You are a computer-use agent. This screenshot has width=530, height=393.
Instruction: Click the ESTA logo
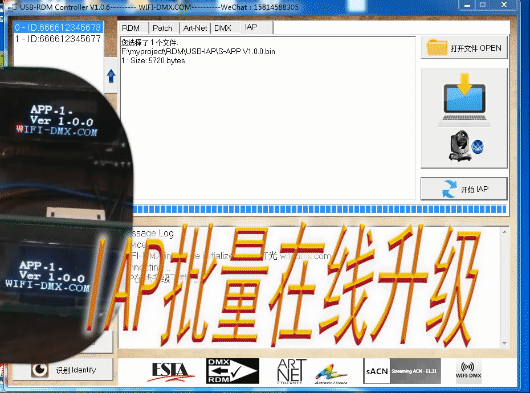click(x=172, y=372)
